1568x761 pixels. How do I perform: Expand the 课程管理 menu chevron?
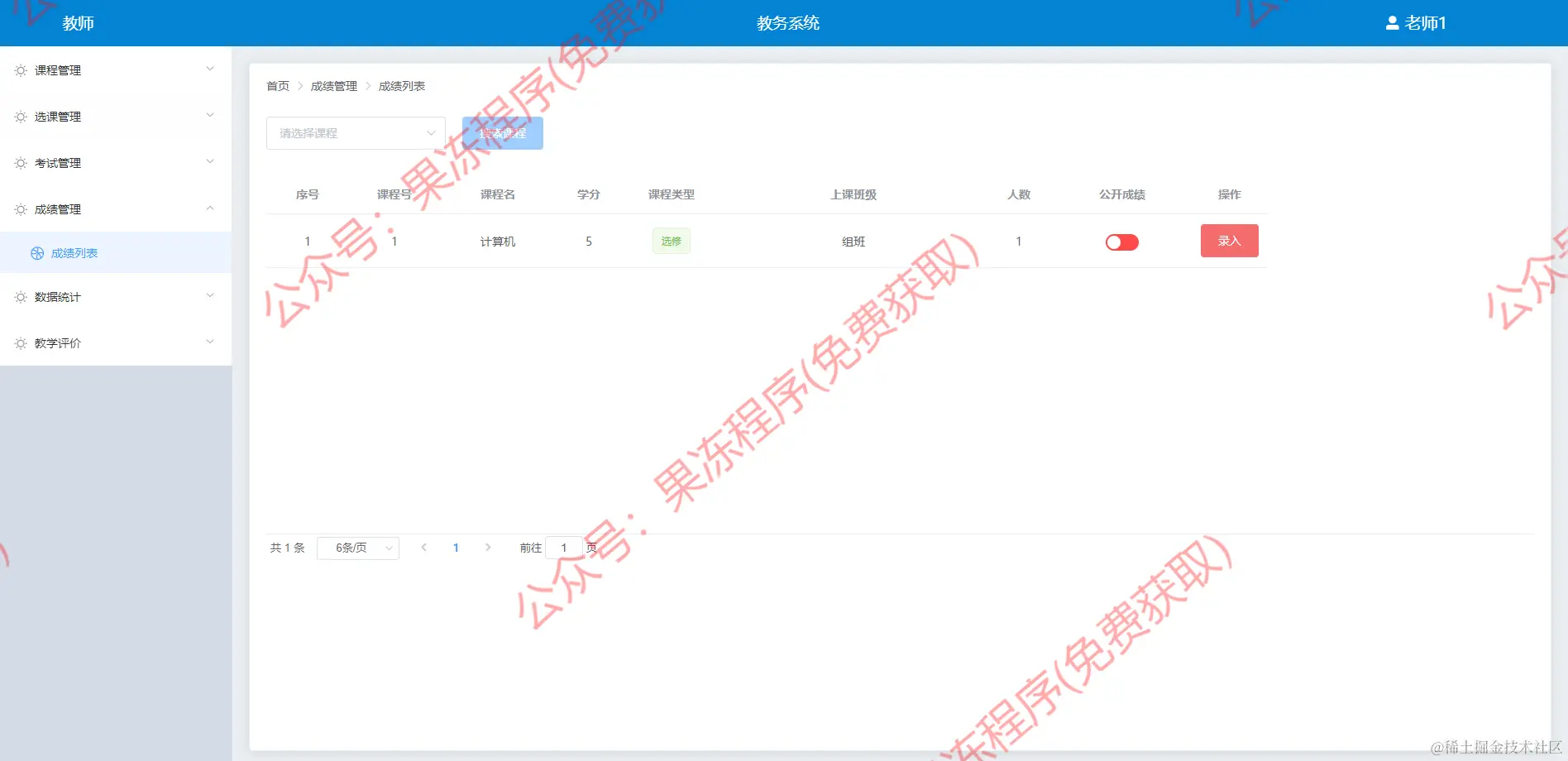pos(210,69)
